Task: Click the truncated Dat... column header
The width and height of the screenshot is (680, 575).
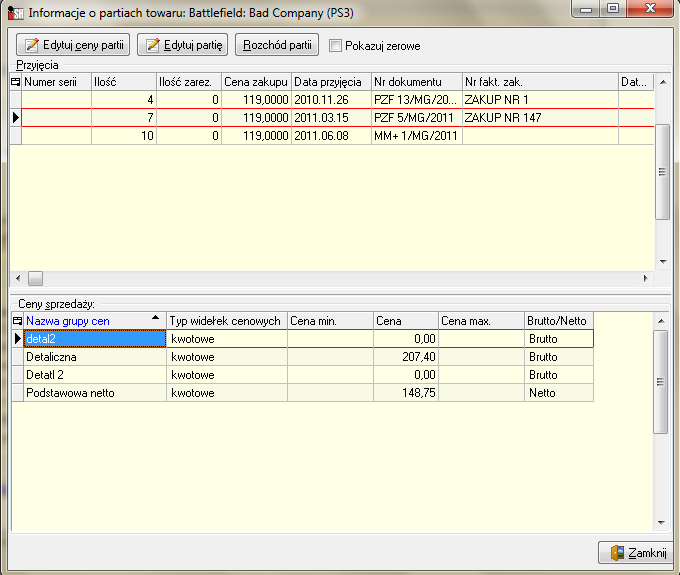Action: (636, 82)
